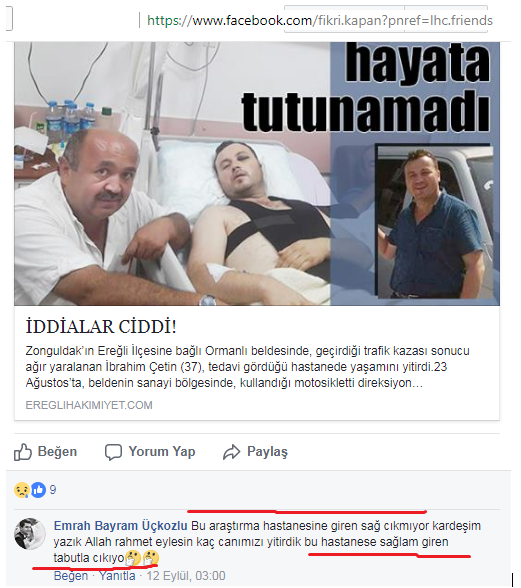Image resolution: width=521 pixels, height=588 pixels.
Task: Click Yanıtla to reply to the comment
Action: [117, 576]
